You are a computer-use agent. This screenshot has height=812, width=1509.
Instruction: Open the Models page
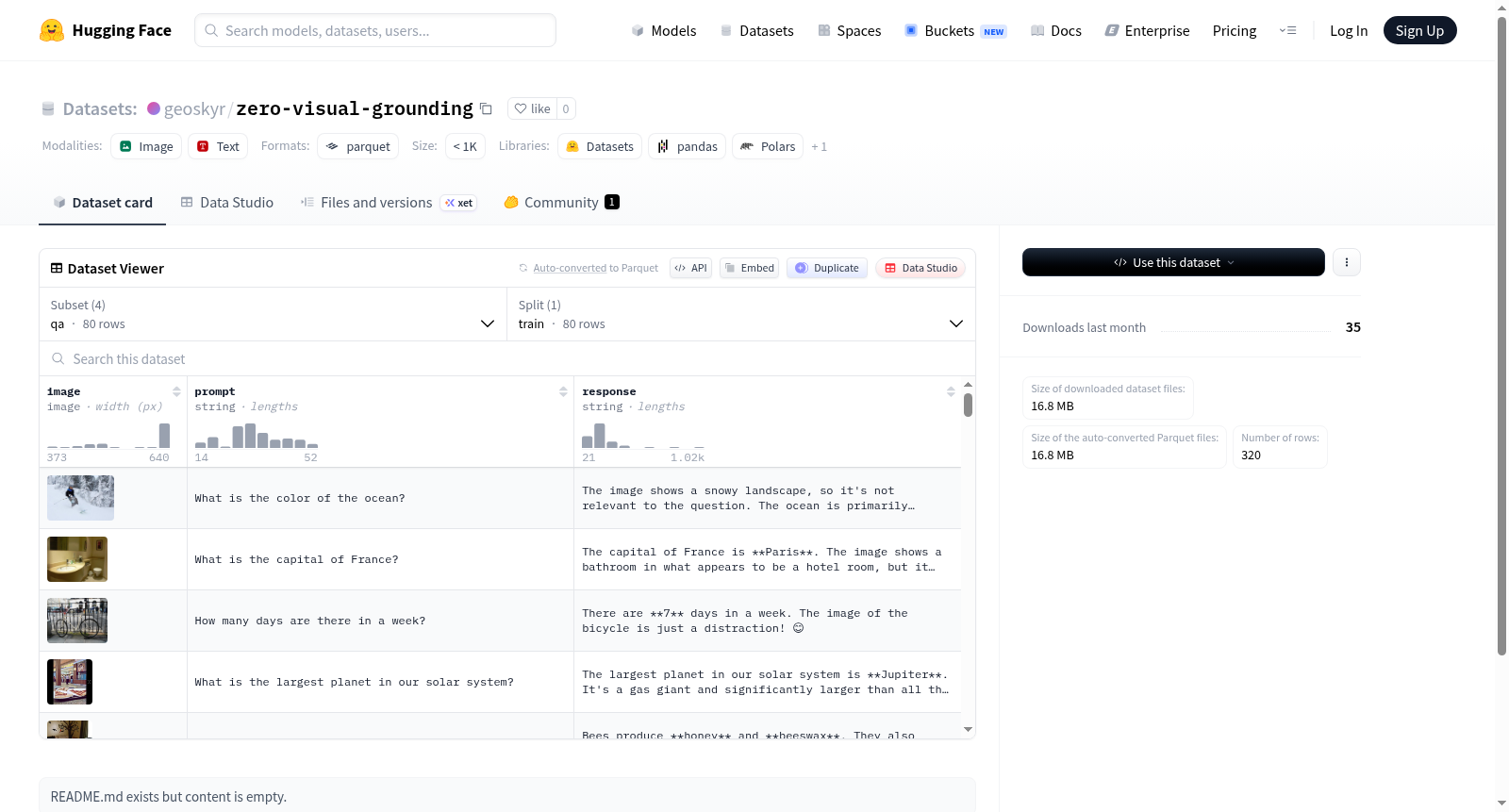(x=664, y=30)
